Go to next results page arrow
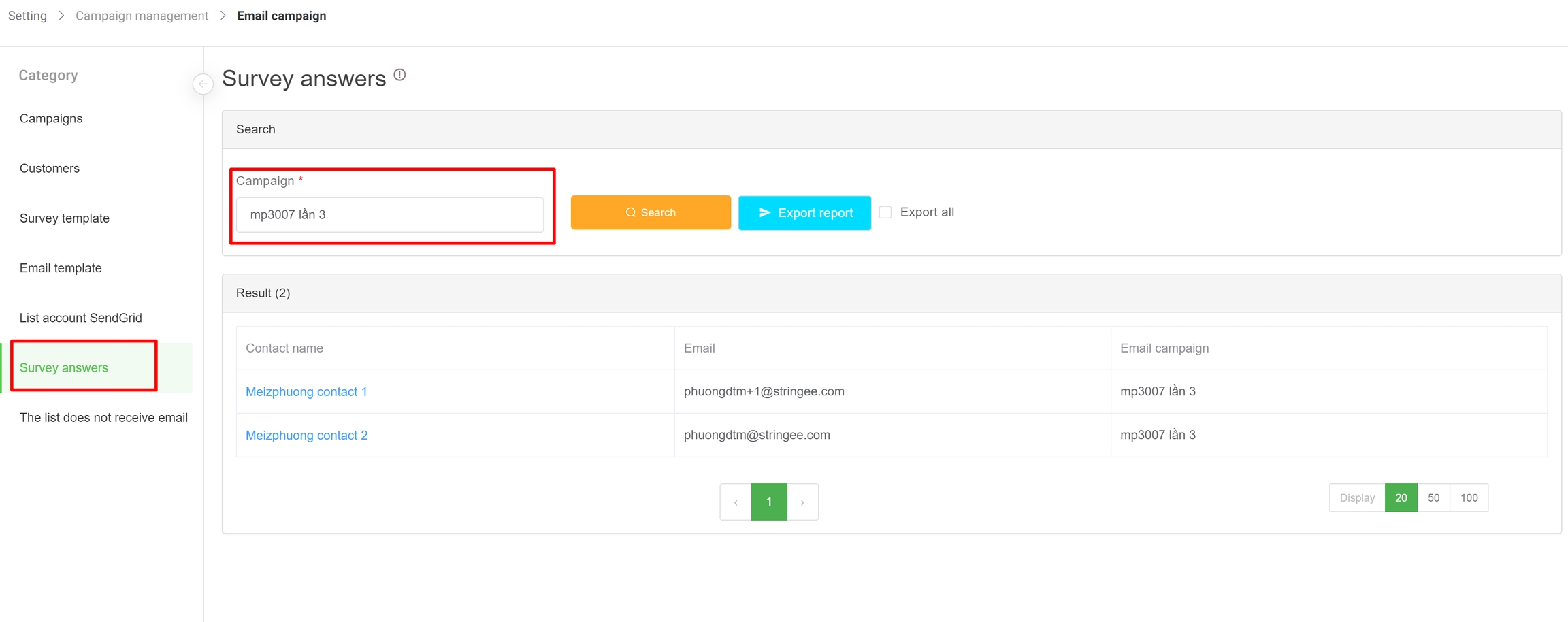 [x=802, y=502]
